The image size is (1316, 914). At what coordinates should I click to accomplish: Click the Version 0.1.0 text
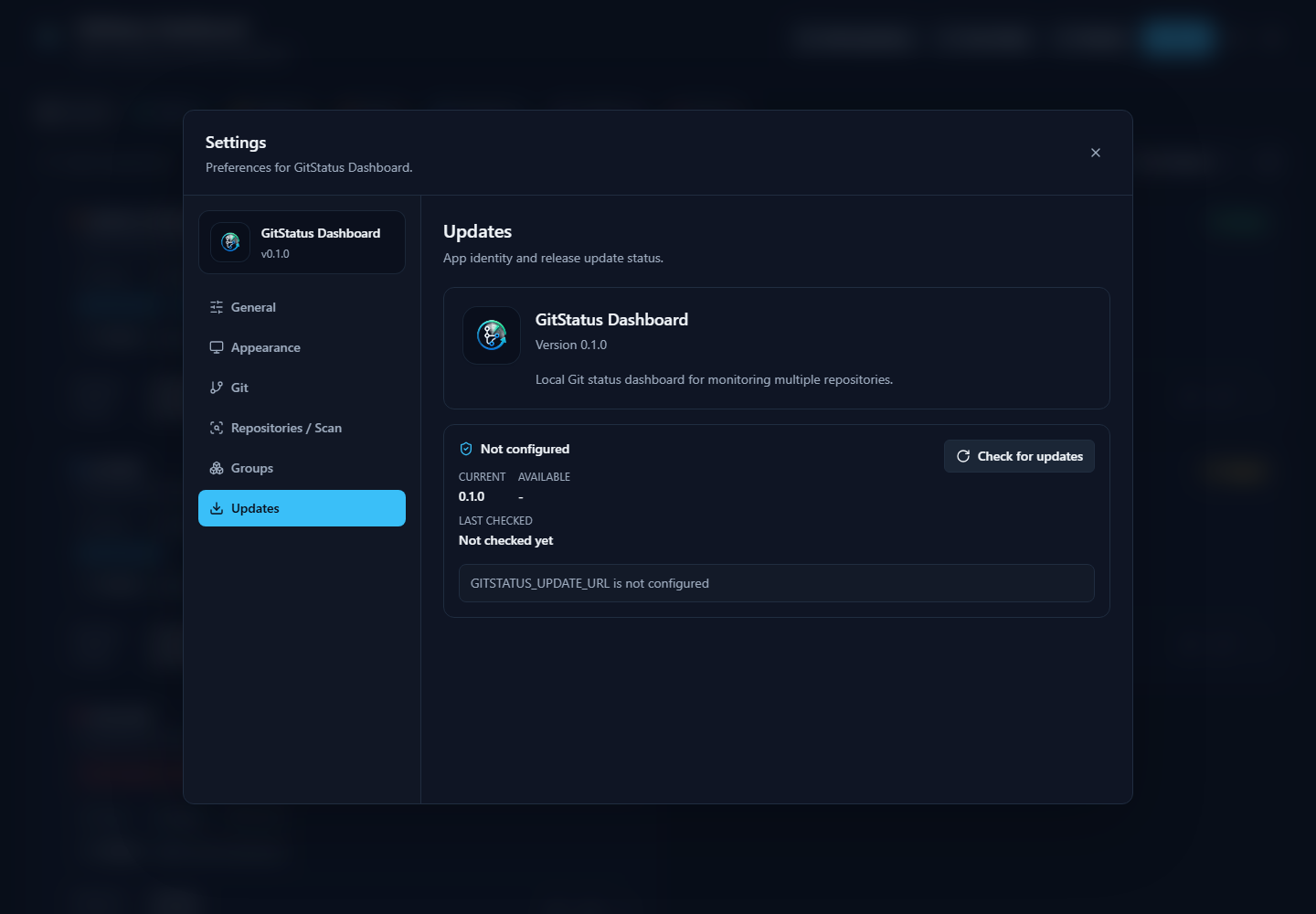571,345
